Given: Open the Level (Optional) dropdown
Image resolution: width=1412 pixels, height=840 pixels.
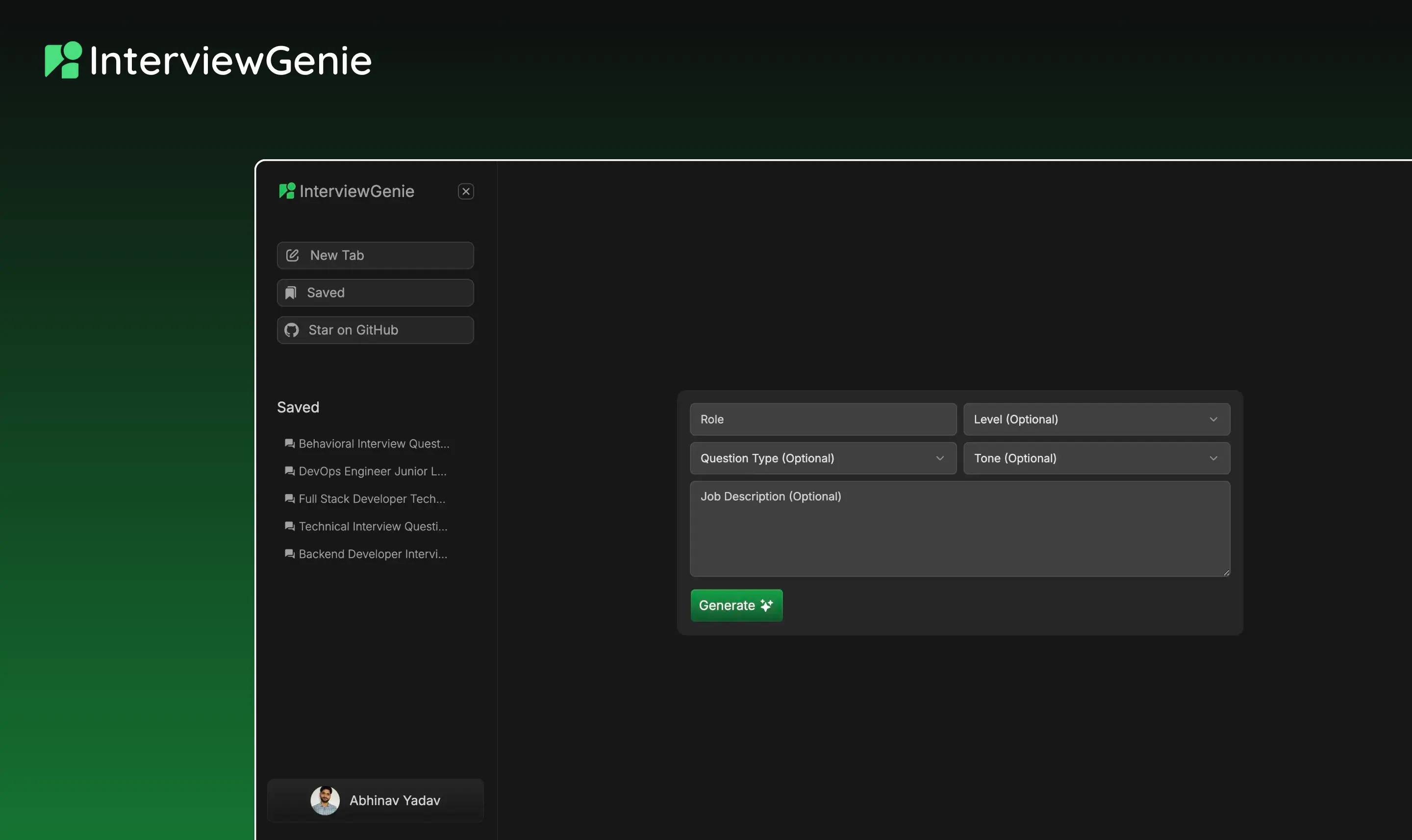Looking at the screenshot, I should [1096, 420].
